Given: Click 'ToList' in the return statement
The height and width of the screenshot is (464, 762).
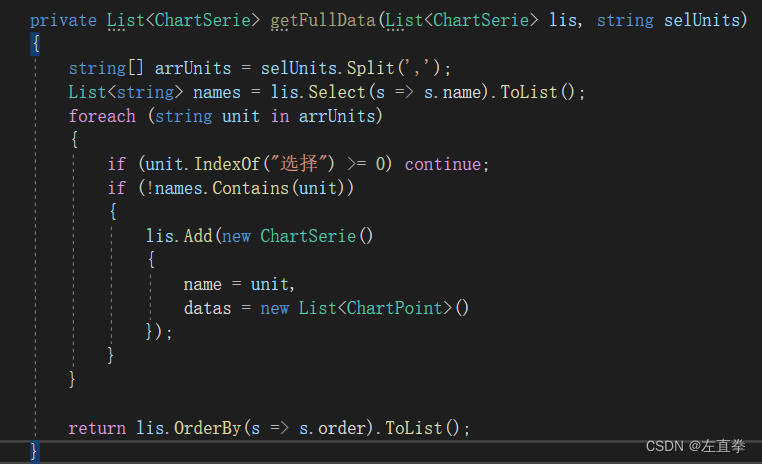Looking at the screenshot, I should (x=414, y=428).
